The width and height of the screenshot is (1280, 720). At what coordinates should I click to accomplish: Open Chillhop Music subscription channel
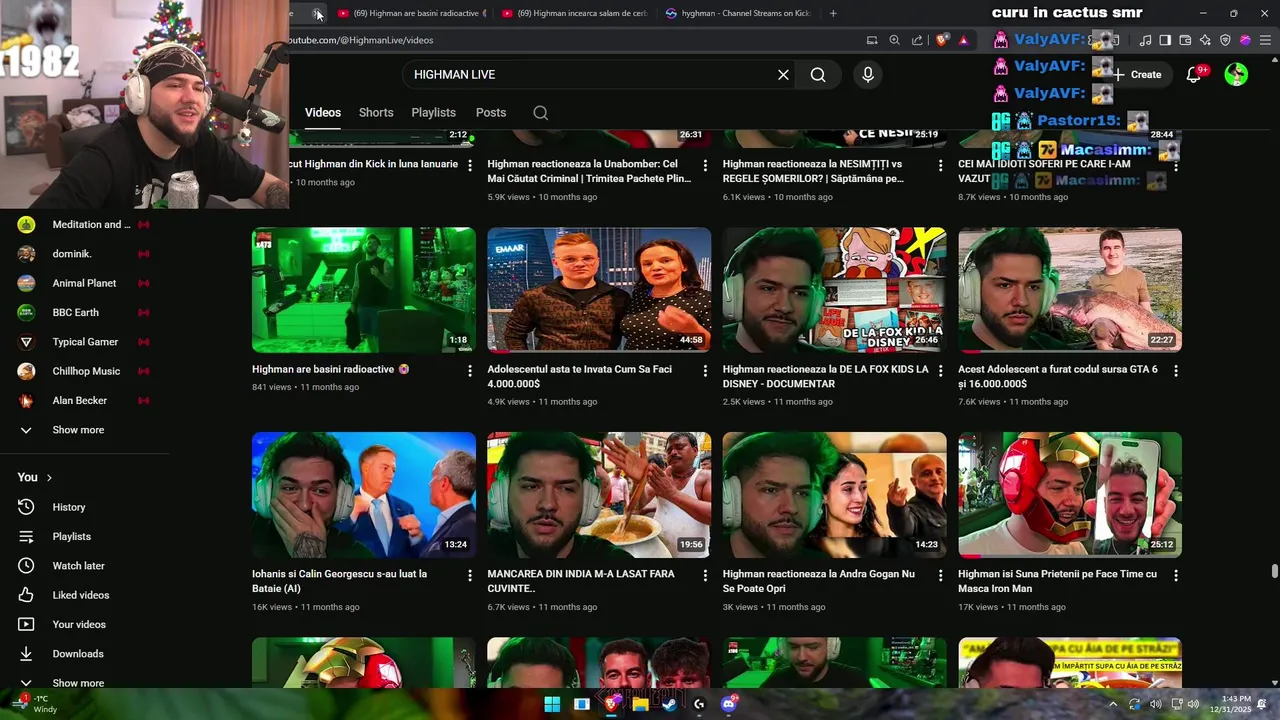pos(86,371)
